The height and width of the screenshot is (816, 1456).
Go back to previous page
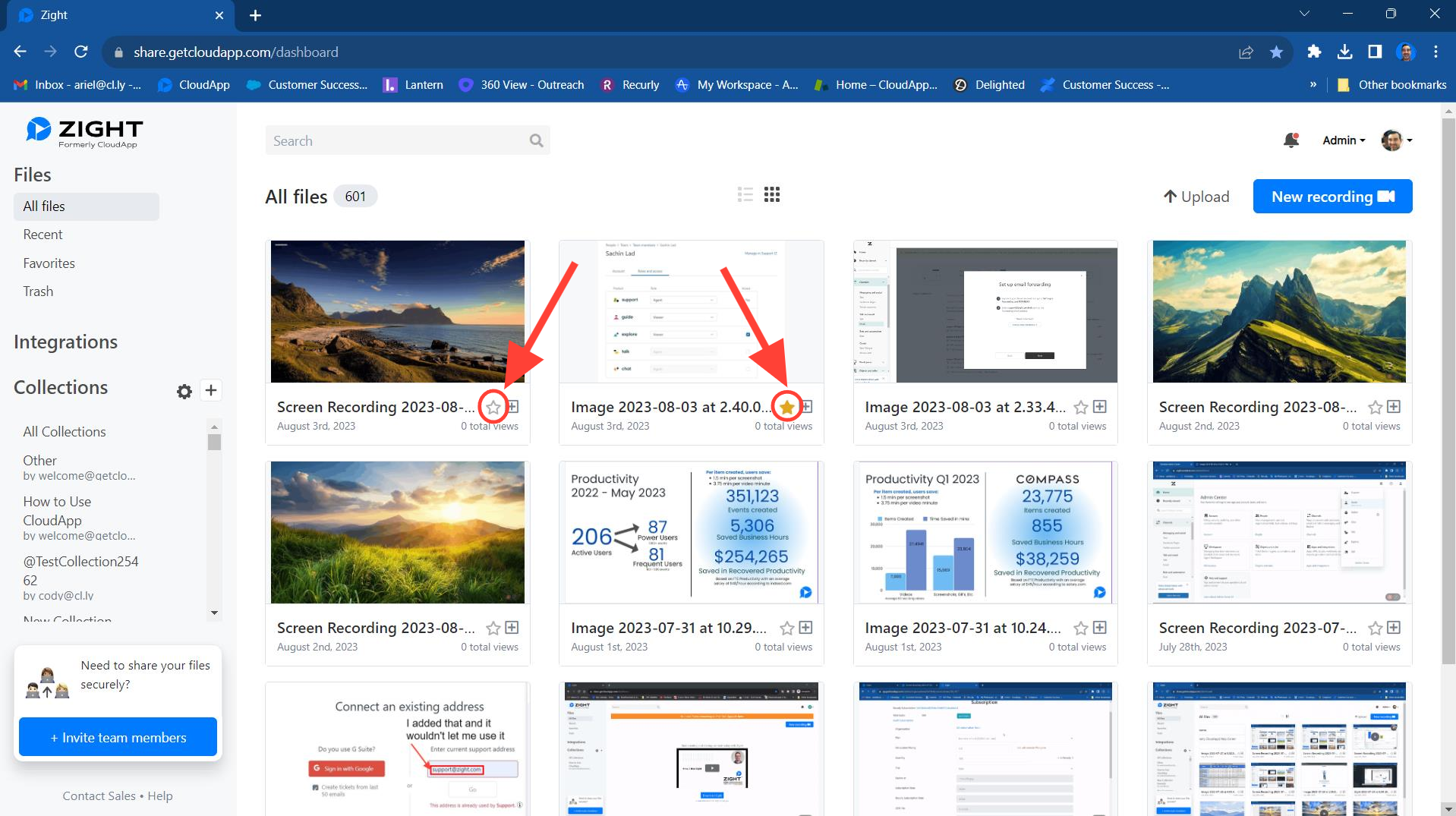pos(20,52)
